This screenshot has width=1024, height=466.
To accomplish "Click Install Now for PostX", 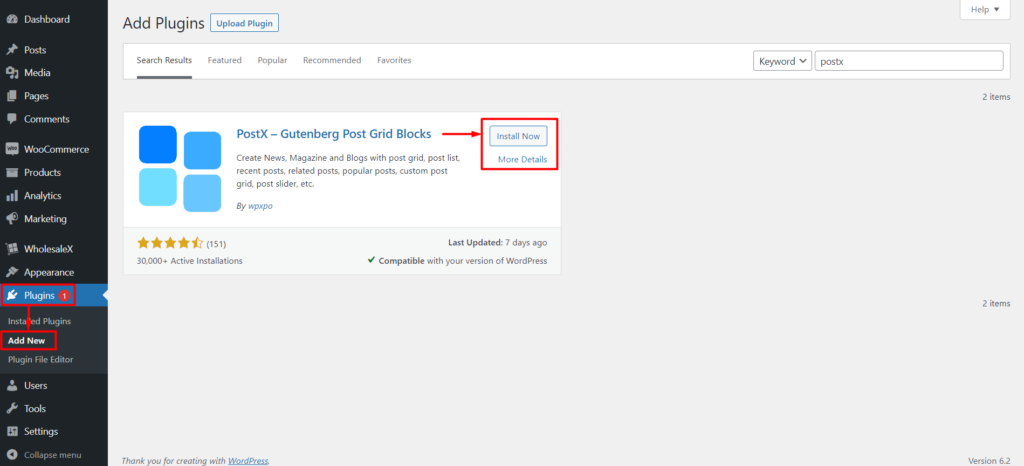I will (519, 136).
